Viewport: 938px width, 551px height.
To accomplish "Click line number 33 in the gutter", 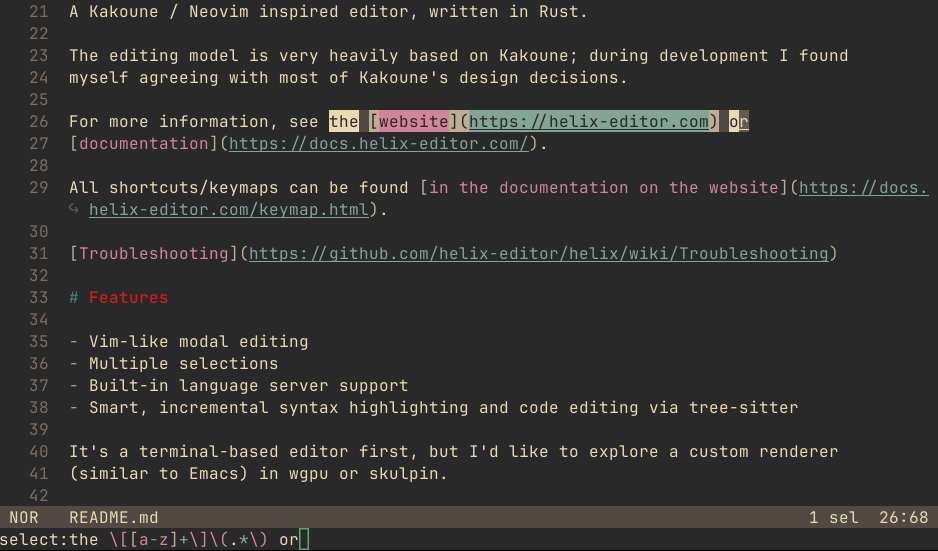I will point(39,298).
